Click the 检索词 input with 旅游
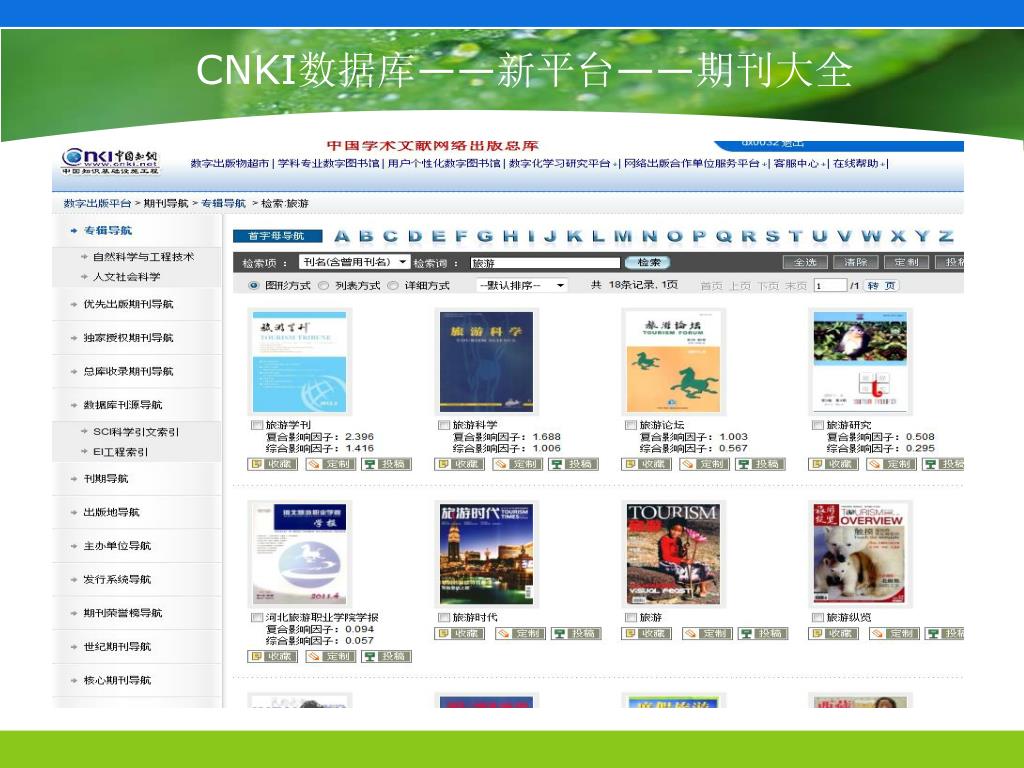The height and width of the screenshot is (768, 1024). (545, 263)
